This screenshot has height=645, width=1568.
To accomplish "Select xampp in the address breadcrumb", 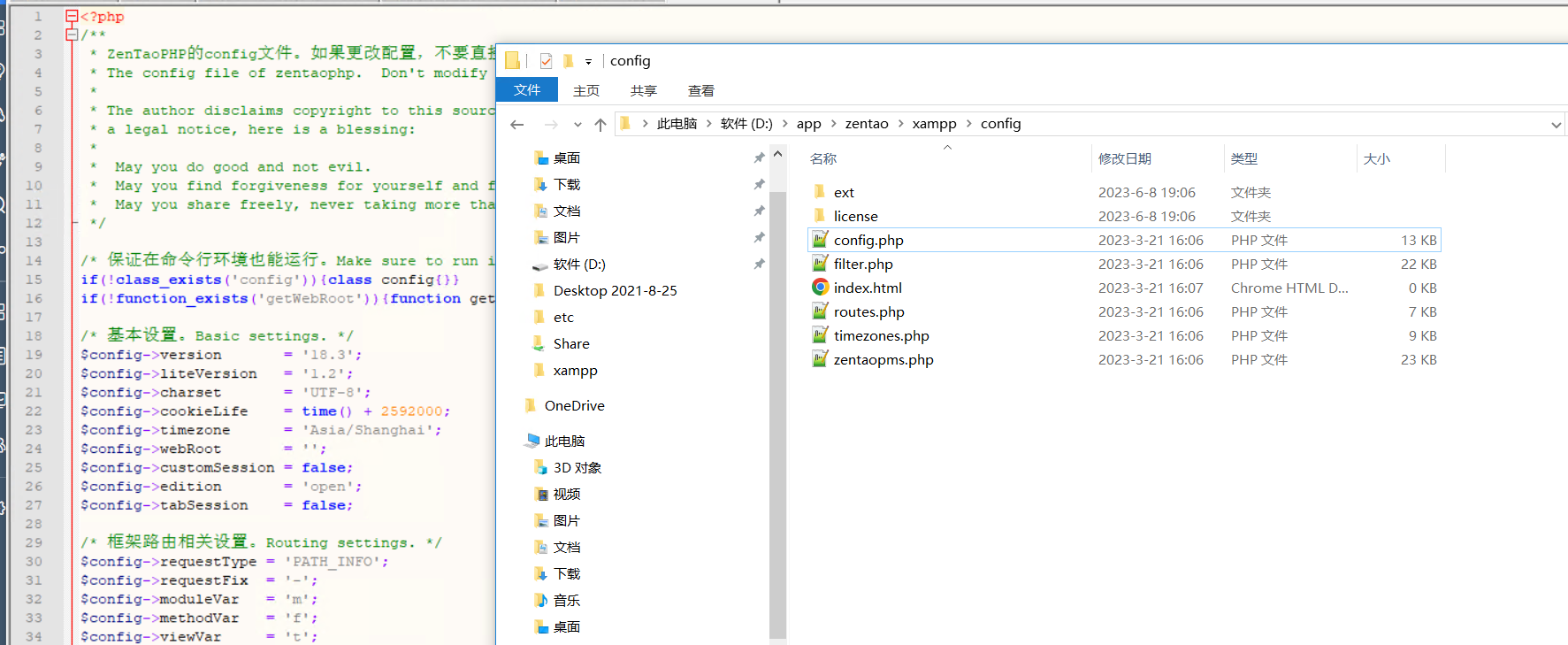I will click(935, 124).
